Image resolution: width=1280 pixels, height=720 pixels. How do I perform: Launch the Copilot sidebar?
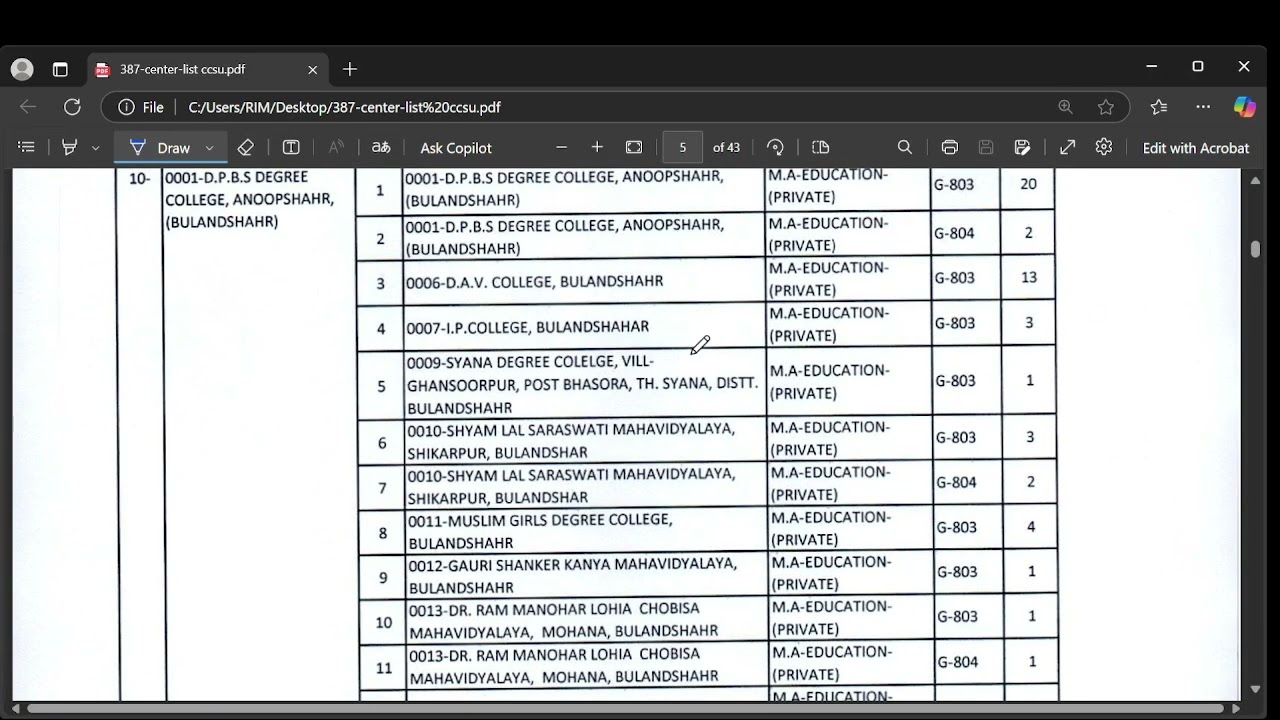pyautogui.click(x=1244, y=107)
